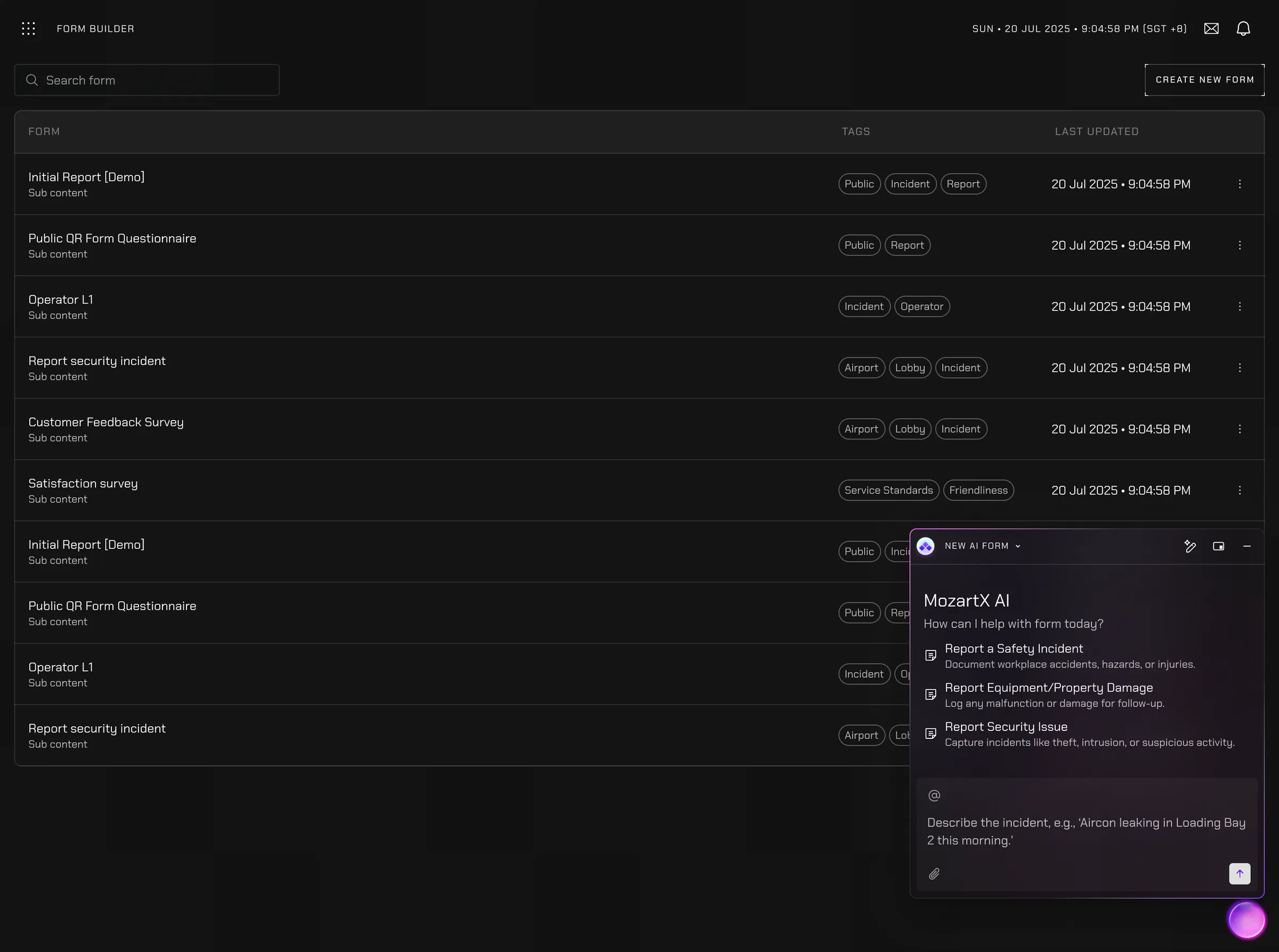Screen dimensions: 1279x952
Task: Click the Service Standards tag
Action: [889, 490]
